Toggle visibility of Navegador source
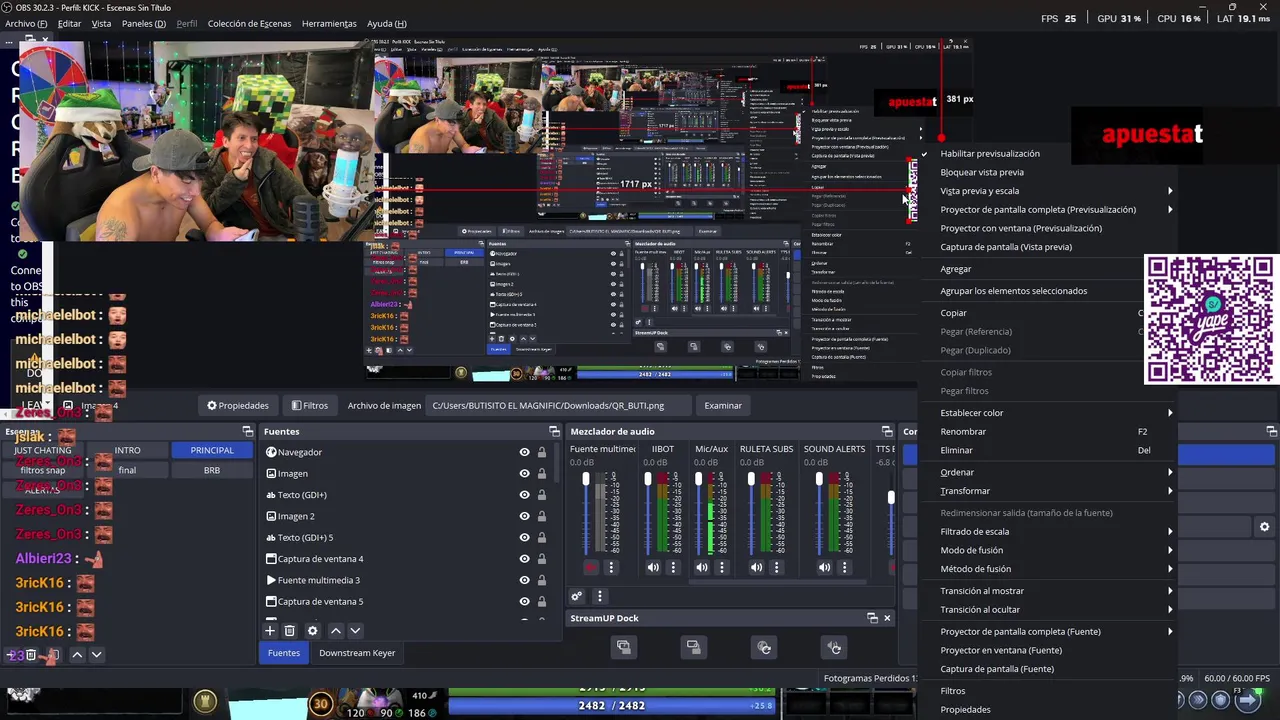The width and height of the screenshot is (1280, 720). pos(524,452)
